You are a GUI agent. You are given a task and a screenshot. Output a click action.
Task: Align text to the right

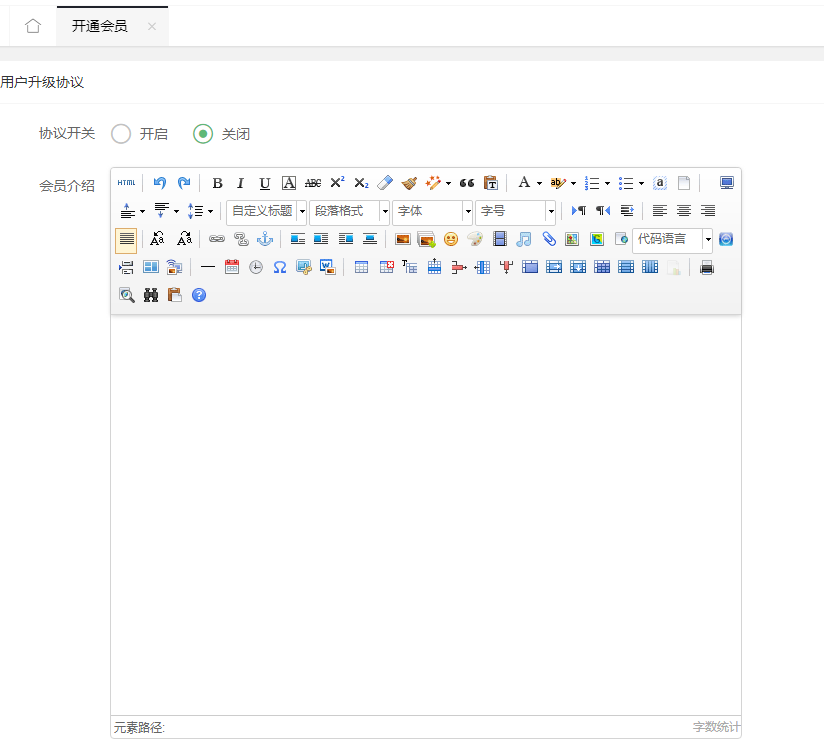(708, 211)
